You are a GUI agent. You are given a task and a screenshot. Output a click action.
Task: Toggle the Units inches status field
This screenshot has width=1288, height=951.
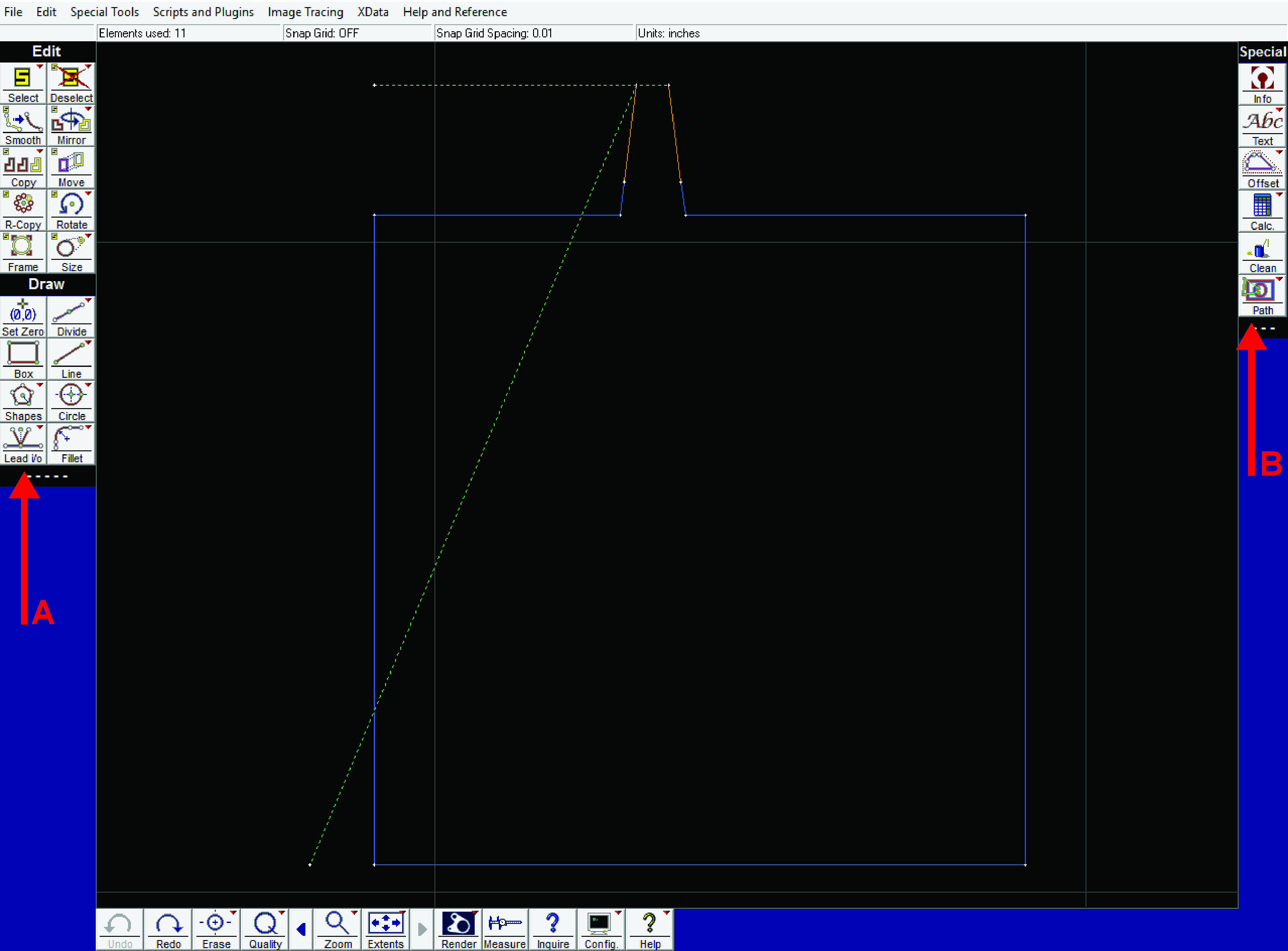click(x=668, y=34)
